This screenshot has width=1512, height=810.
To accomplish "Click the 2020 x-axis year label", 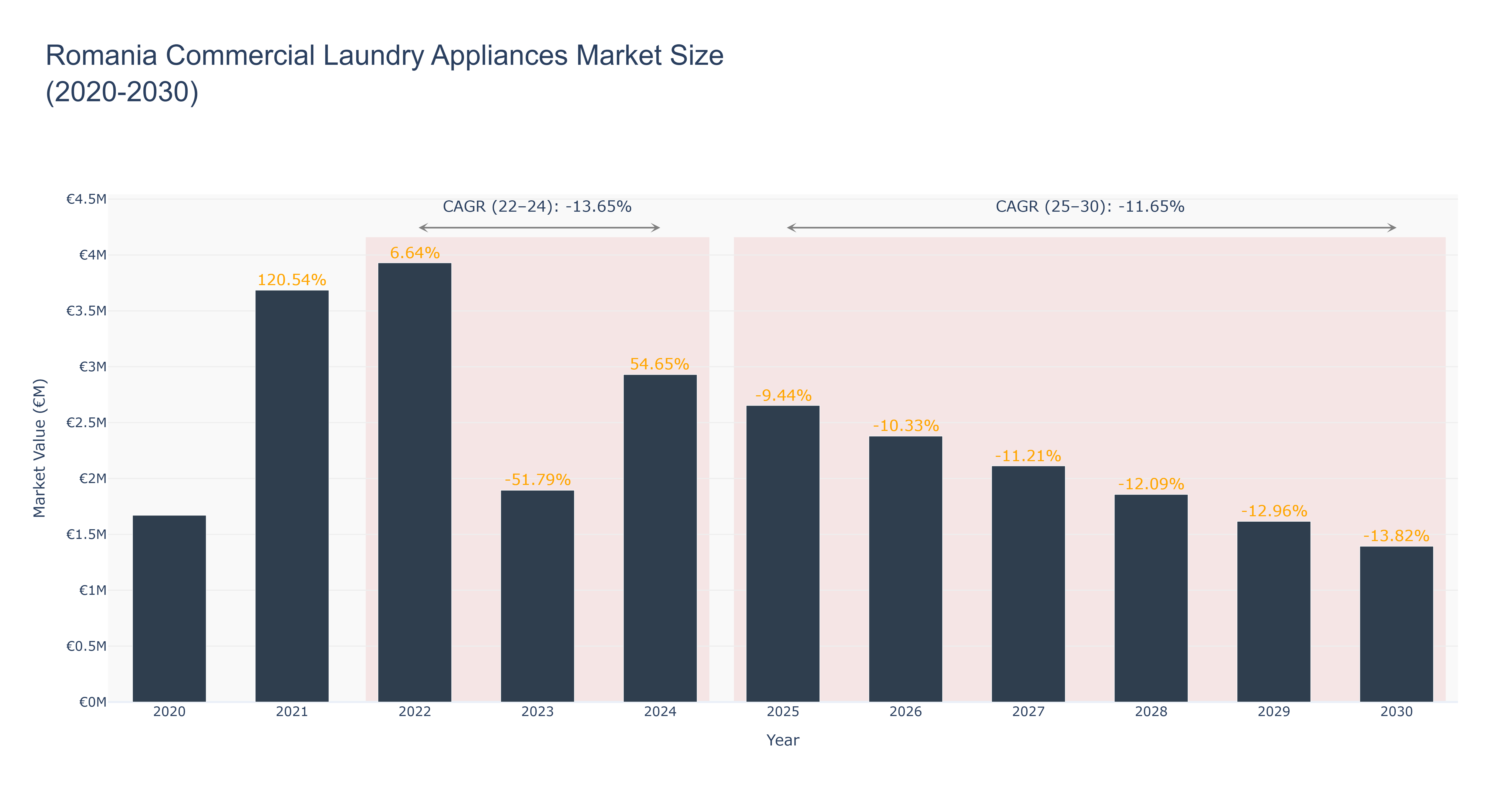I will (x=169, y=712).
